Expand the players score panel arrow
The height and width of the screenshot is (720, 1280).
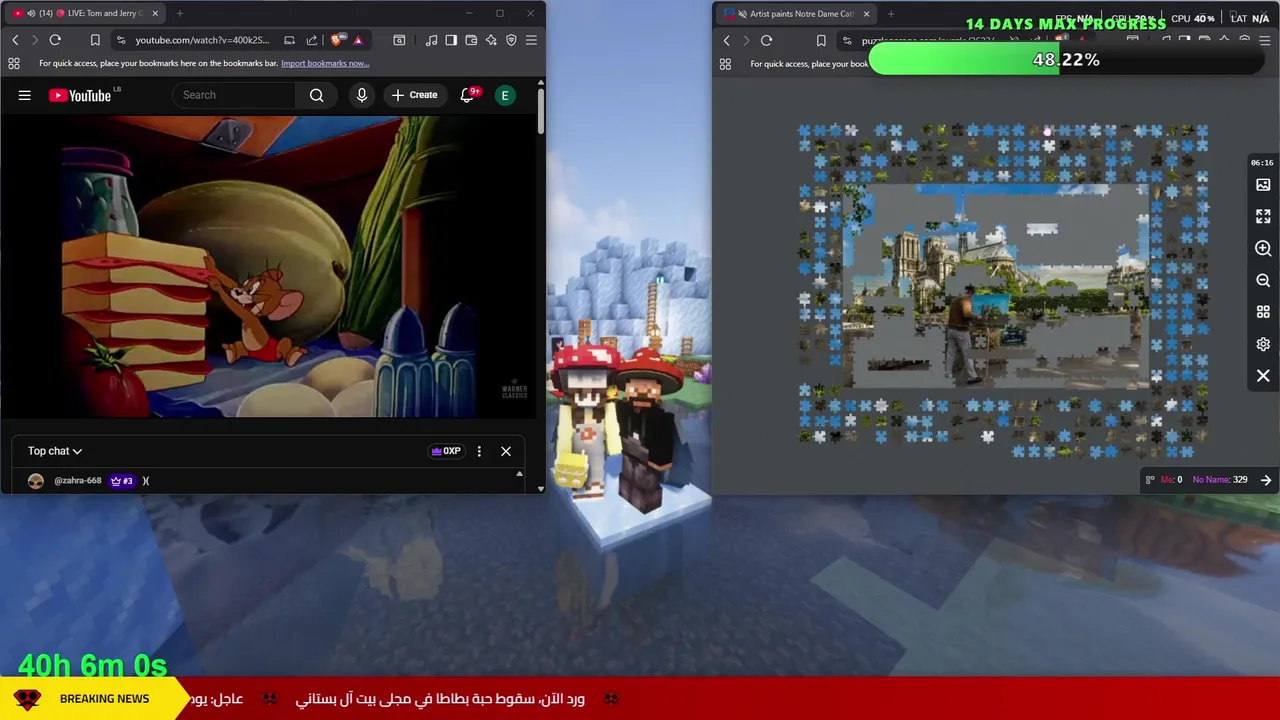click(x=1266, y=480)
